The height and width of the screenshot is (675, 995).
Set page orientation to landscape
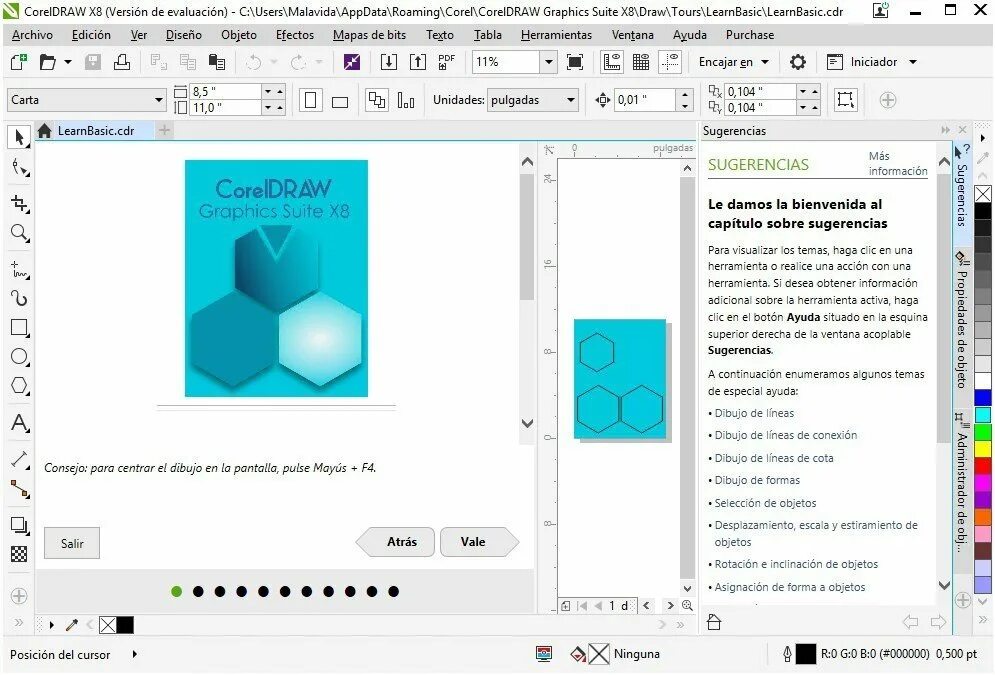click(x=340, y=102)
